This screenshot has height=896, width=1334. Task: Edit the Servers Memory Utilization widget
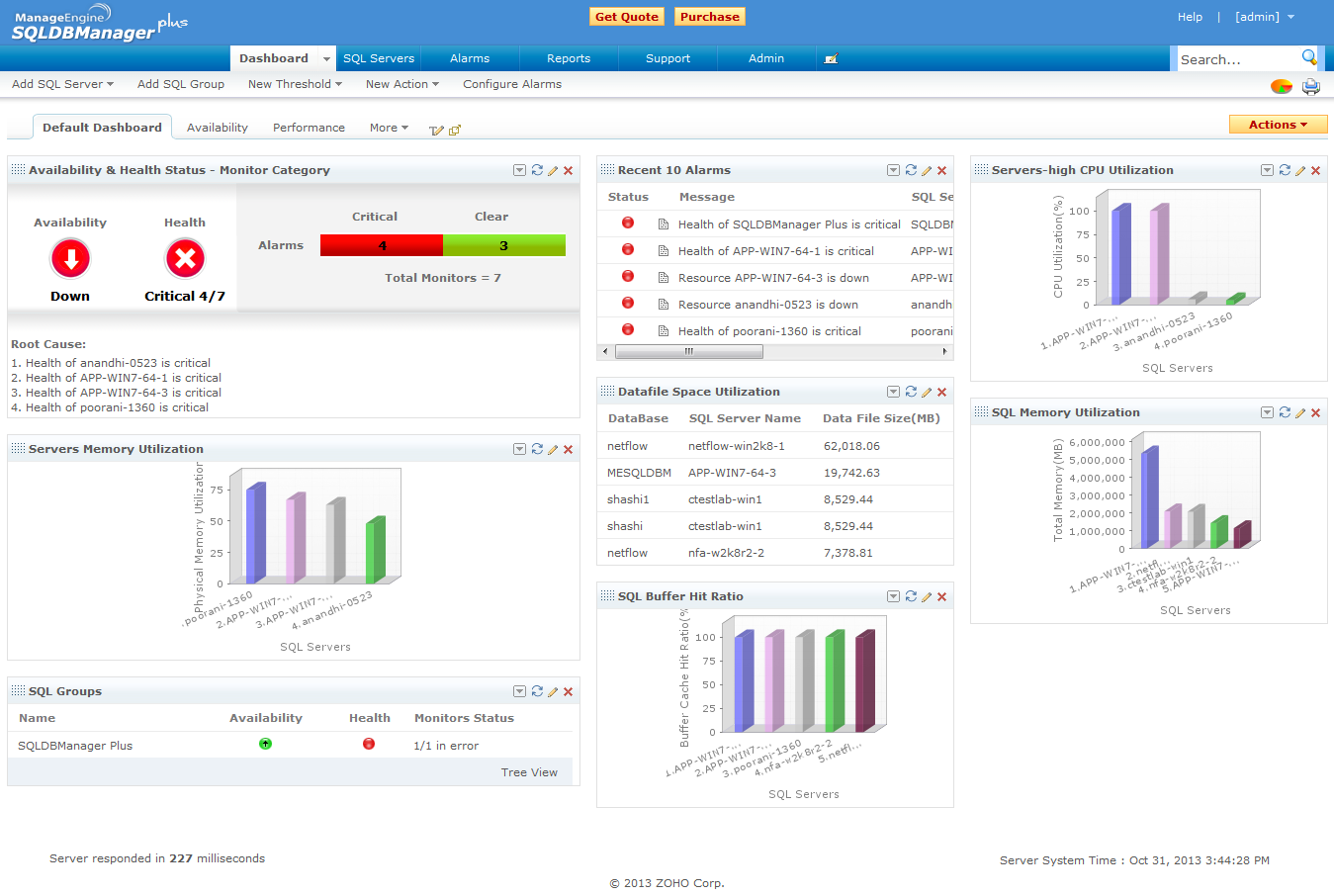click(x=553, y=449)
